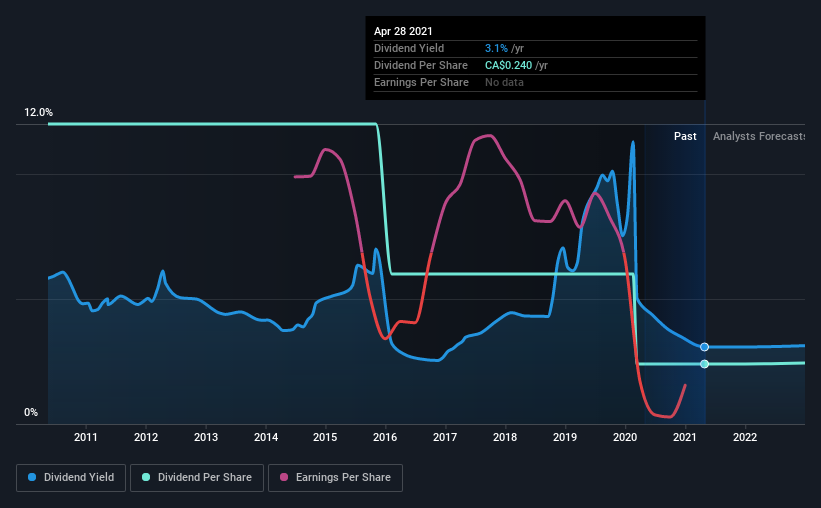Click the blue Dividend Yield data point marker
The image size is (821, 508).
(704, 347)
